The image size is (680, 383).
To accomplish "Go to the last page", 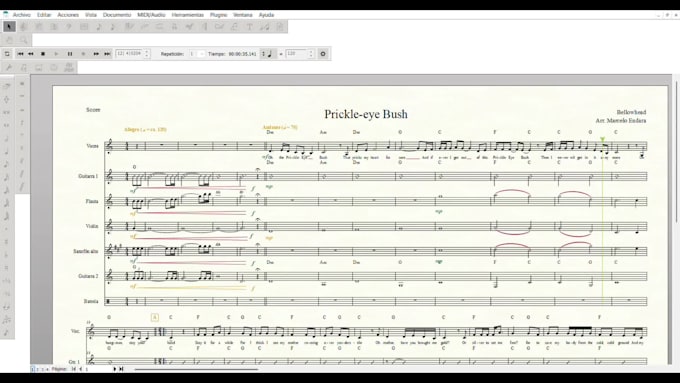I will pyautogui.click(x=121, y=369).
